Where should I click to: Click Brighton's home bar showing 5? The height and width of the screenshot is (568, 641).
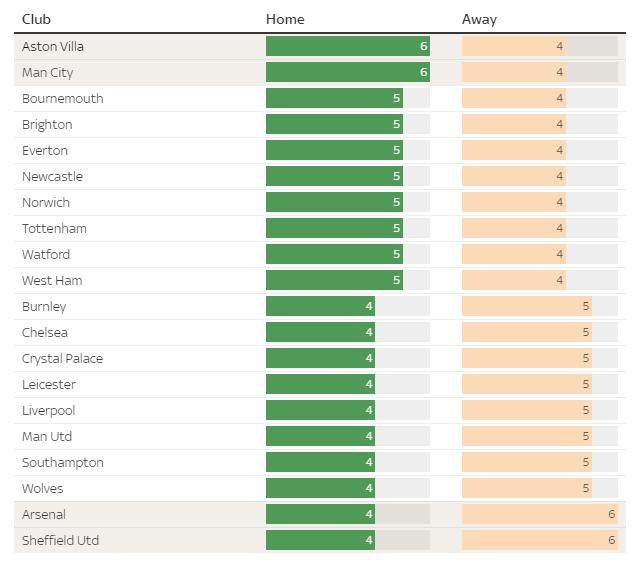[x=334, y=124]
